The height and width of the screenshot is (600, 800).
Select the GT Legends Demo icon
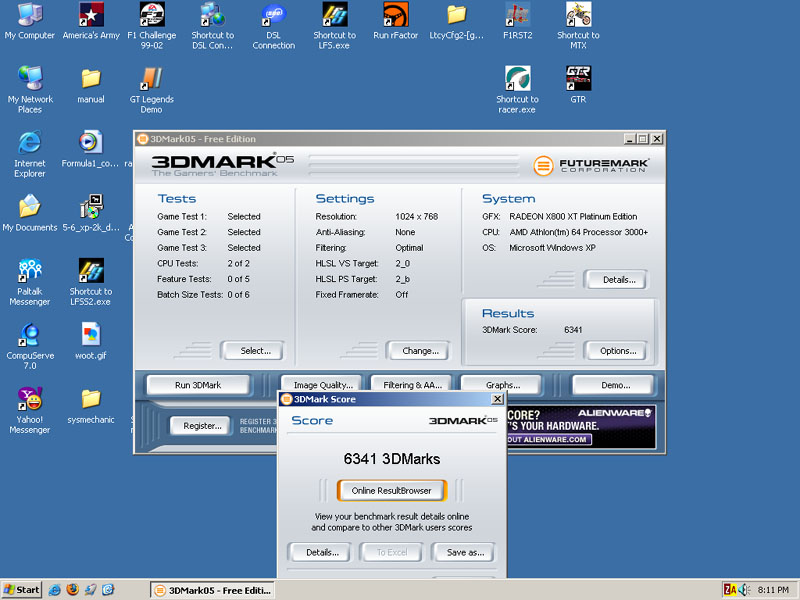[152, 89]
